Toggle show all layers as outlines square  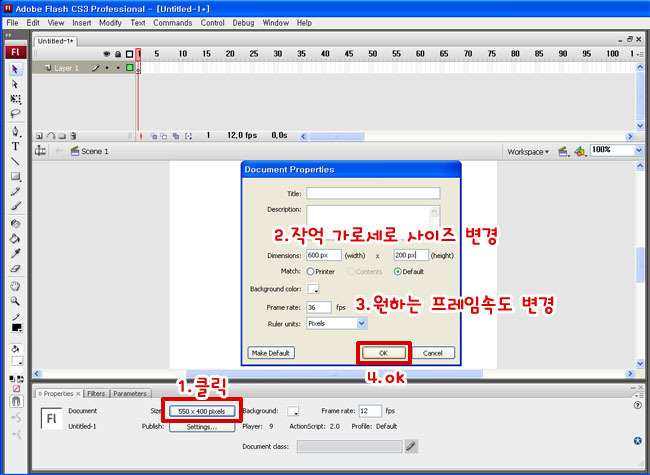coord(129,54)
